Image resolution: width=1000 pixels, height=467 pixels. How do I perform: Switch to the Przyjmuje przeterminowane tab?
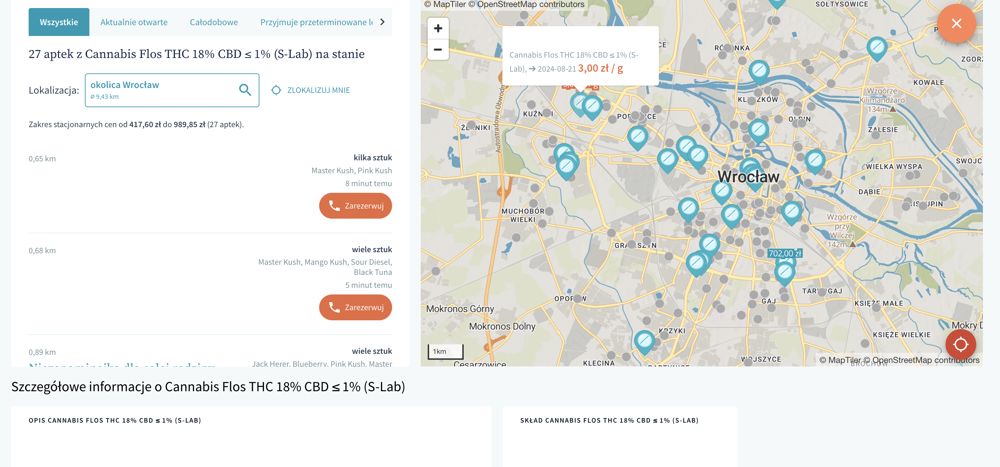click(317, 22)
